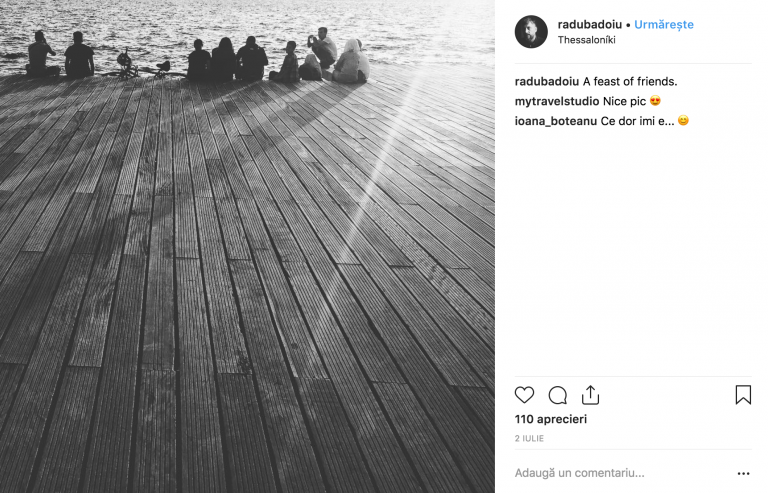
Task: Click the 2 IULIE post date
Action: pos(529,439)
